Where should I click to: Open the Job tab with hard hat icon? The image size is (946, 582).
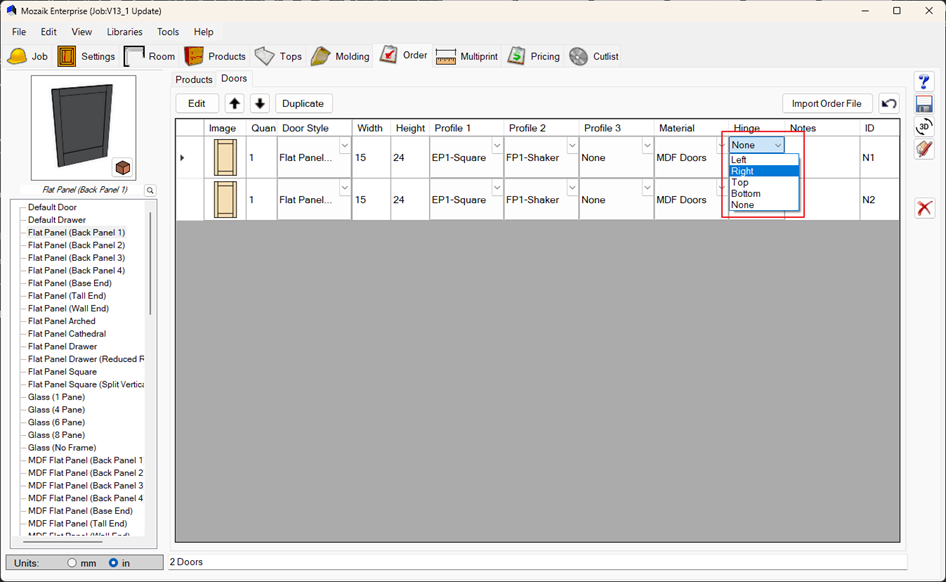coord(28,56)
